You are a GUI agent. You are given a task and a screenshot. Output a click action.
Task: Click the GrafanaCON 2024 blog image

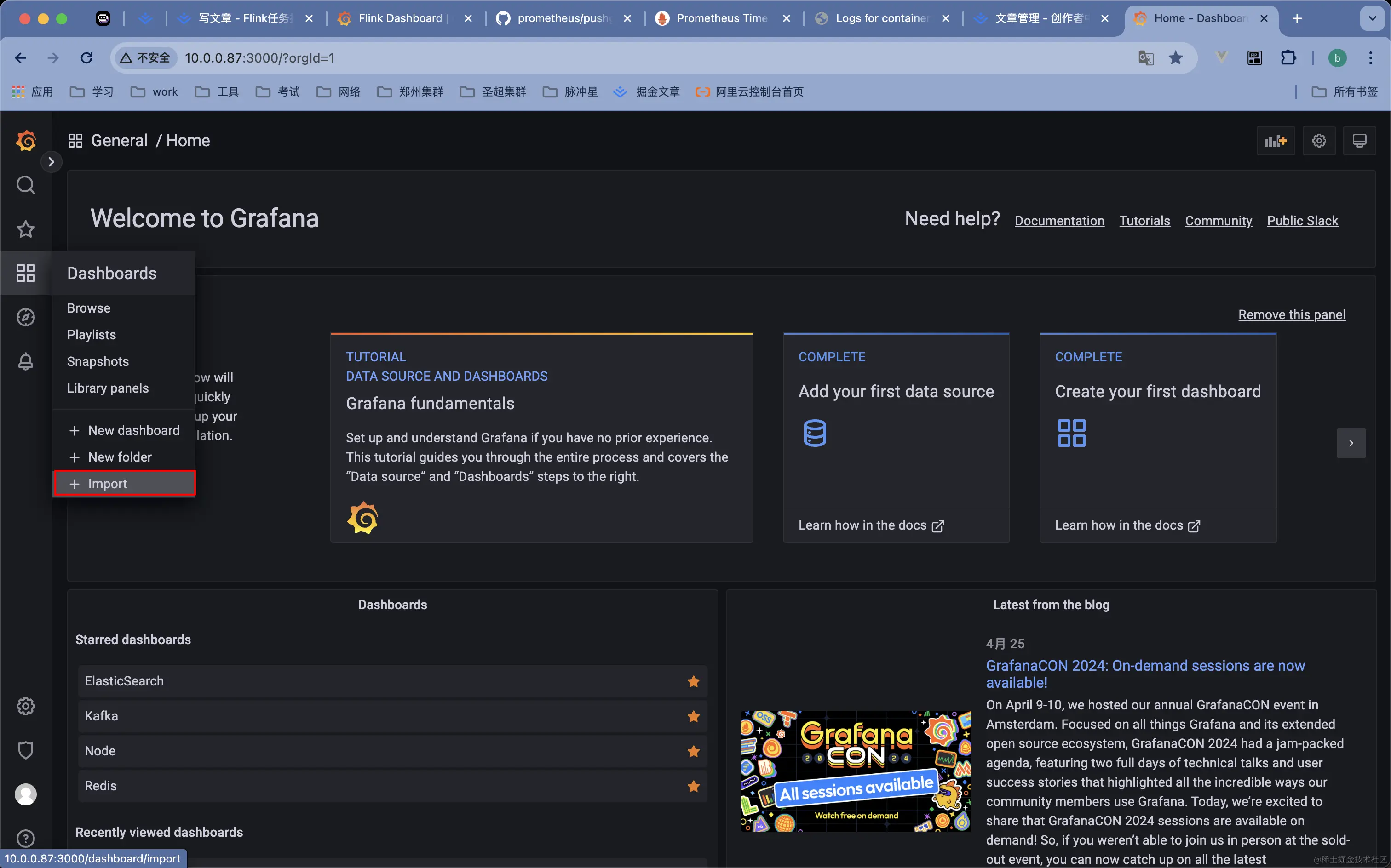pos(856,771)
